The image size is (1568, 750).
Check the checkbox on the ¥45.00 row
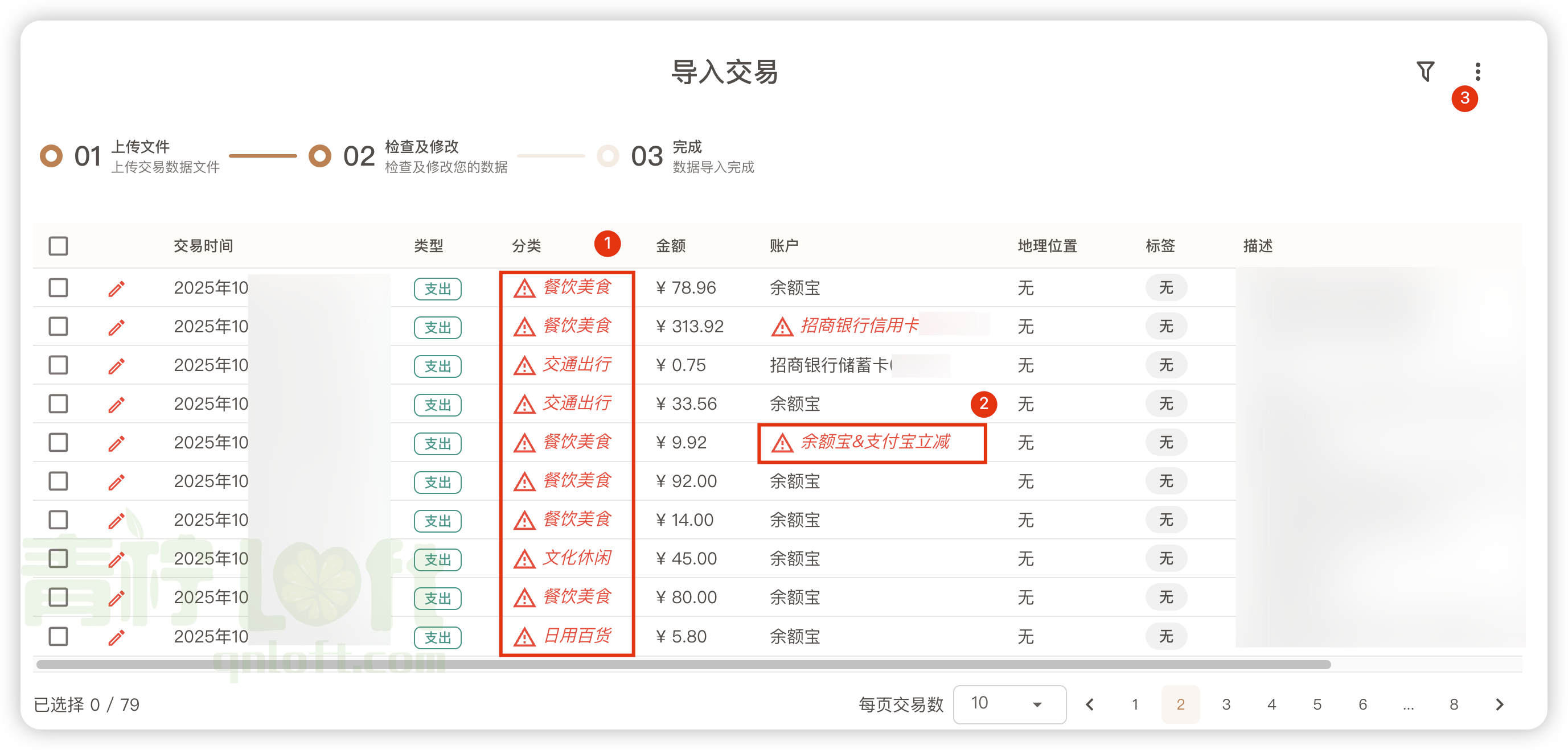[58, 558]
